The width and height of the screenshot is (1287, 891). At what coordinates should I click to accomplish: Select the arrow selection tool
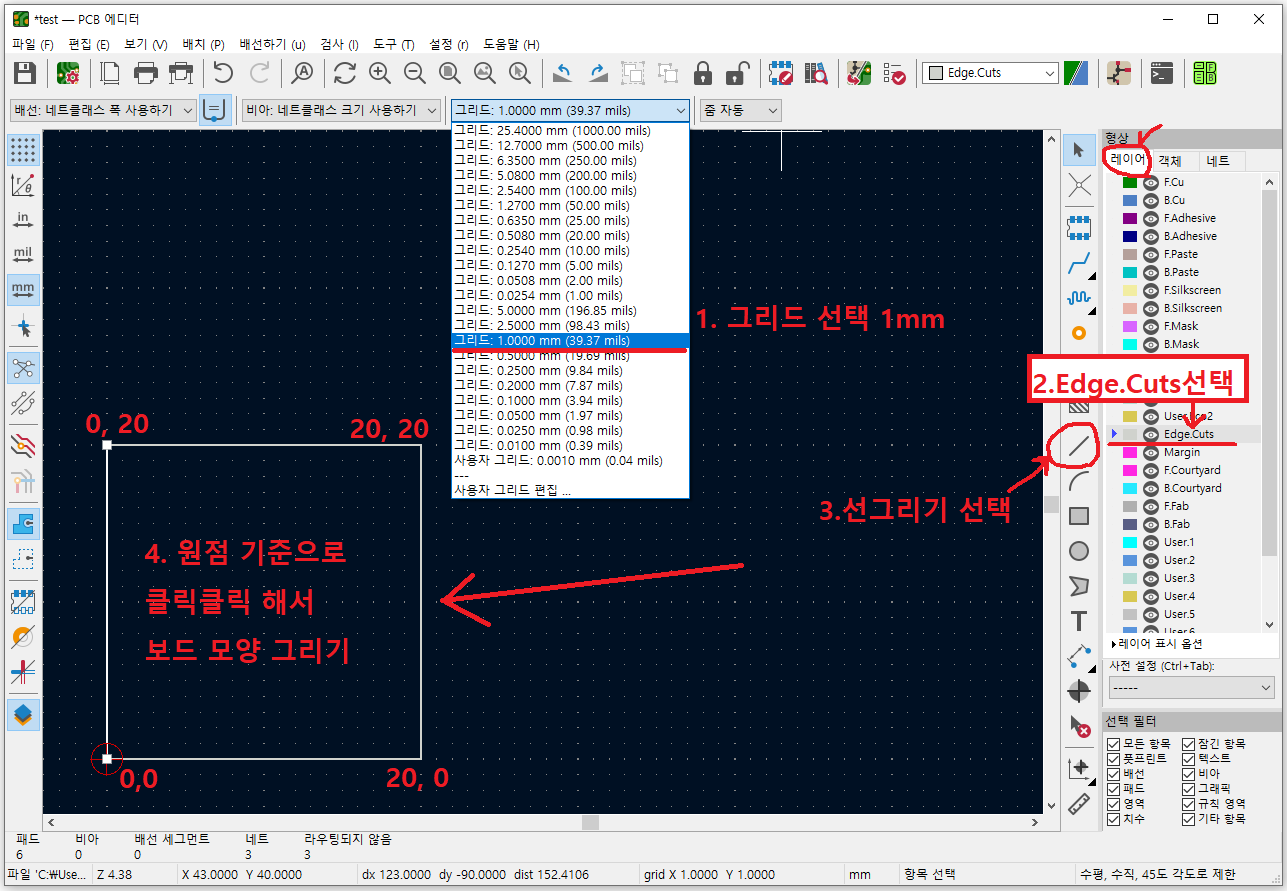(1078, 150)
